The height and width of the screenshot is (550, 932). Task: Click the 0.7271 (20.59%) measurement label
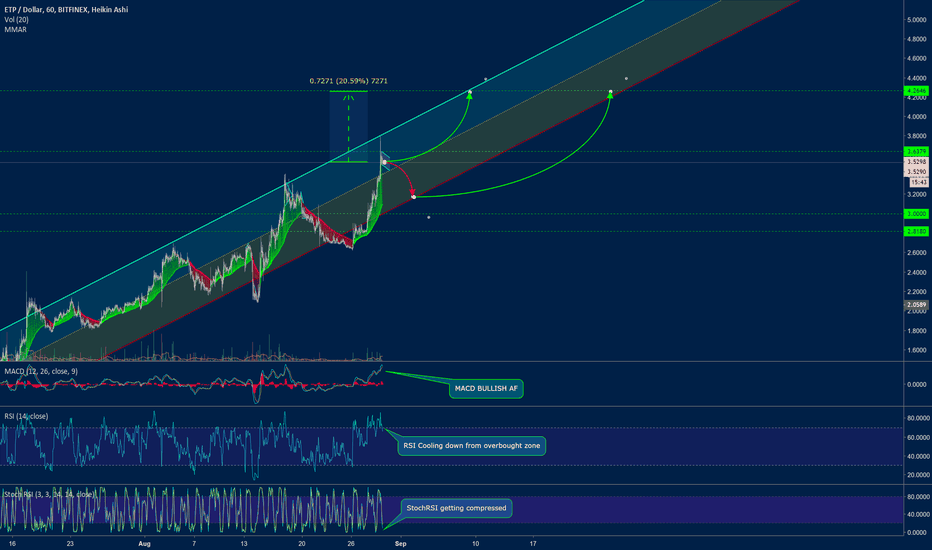(348, 81)
